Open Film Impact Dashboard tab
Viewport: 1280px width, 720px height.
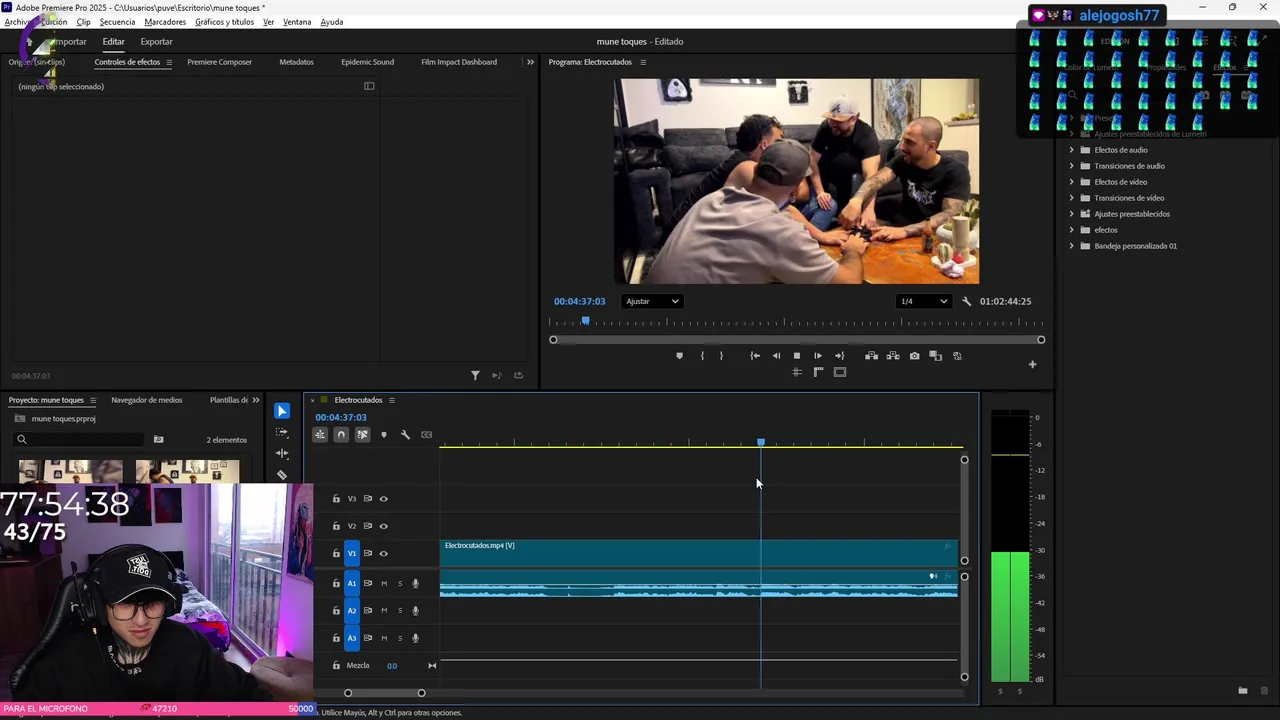pyautogui.click(x=459, y=62)
